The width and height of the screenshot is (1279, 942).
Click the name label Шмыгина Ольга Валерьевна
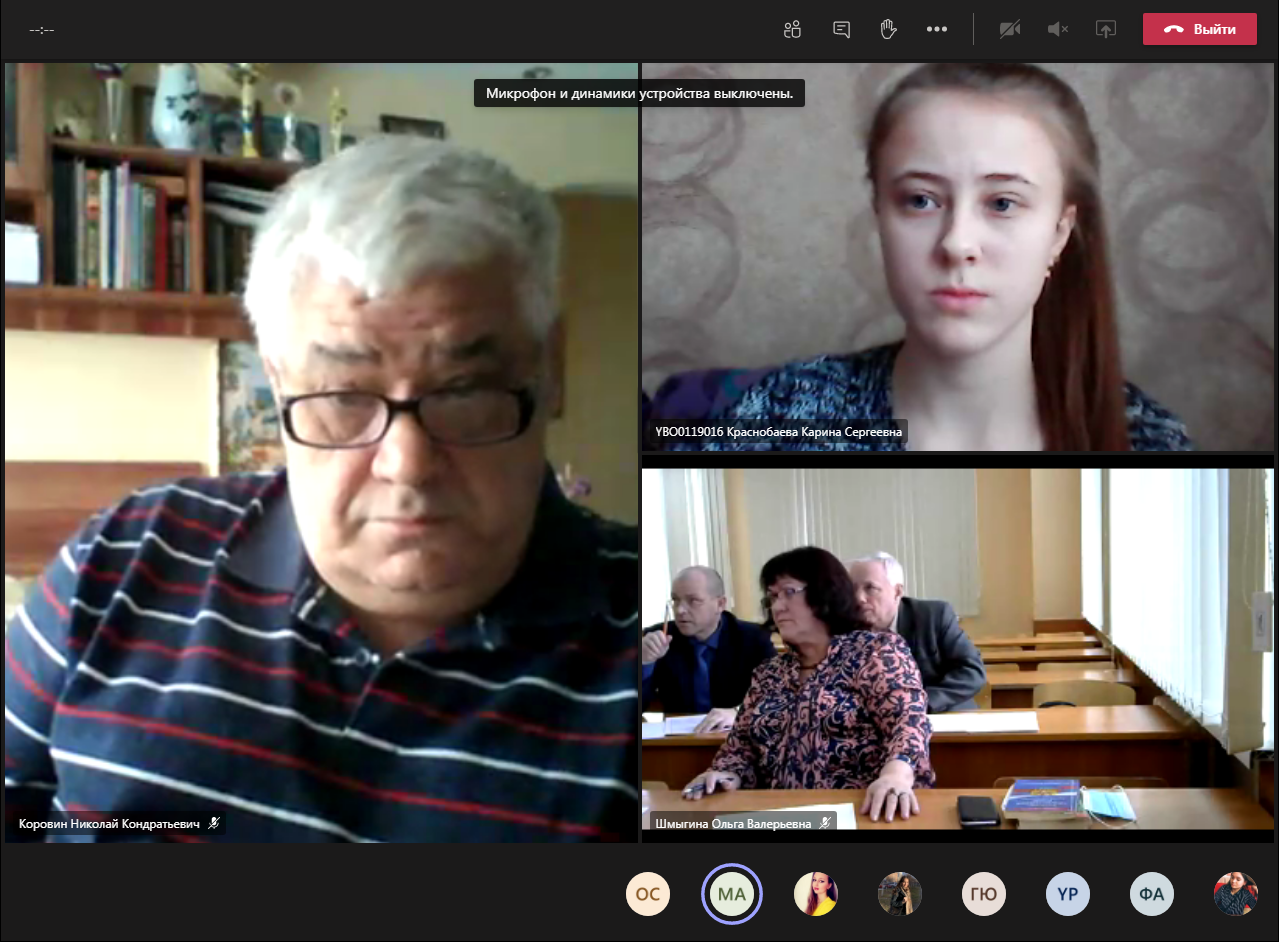(732, 824)
